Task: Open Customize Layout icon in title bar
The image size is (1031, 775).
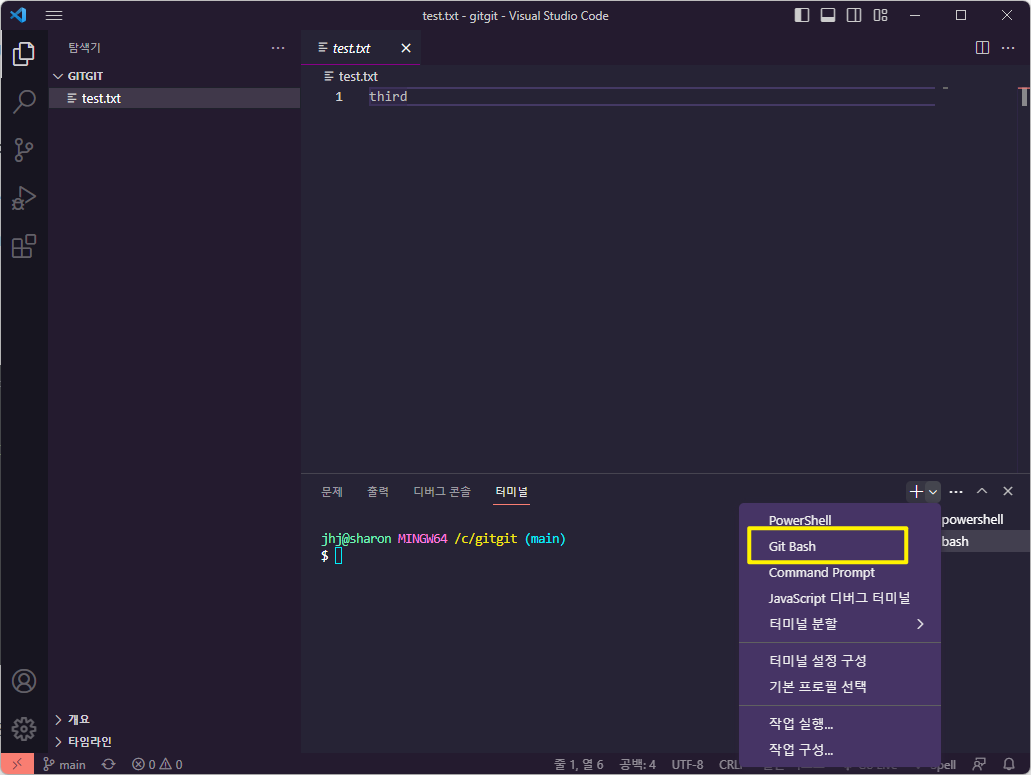Action: (x=880, y=15)
